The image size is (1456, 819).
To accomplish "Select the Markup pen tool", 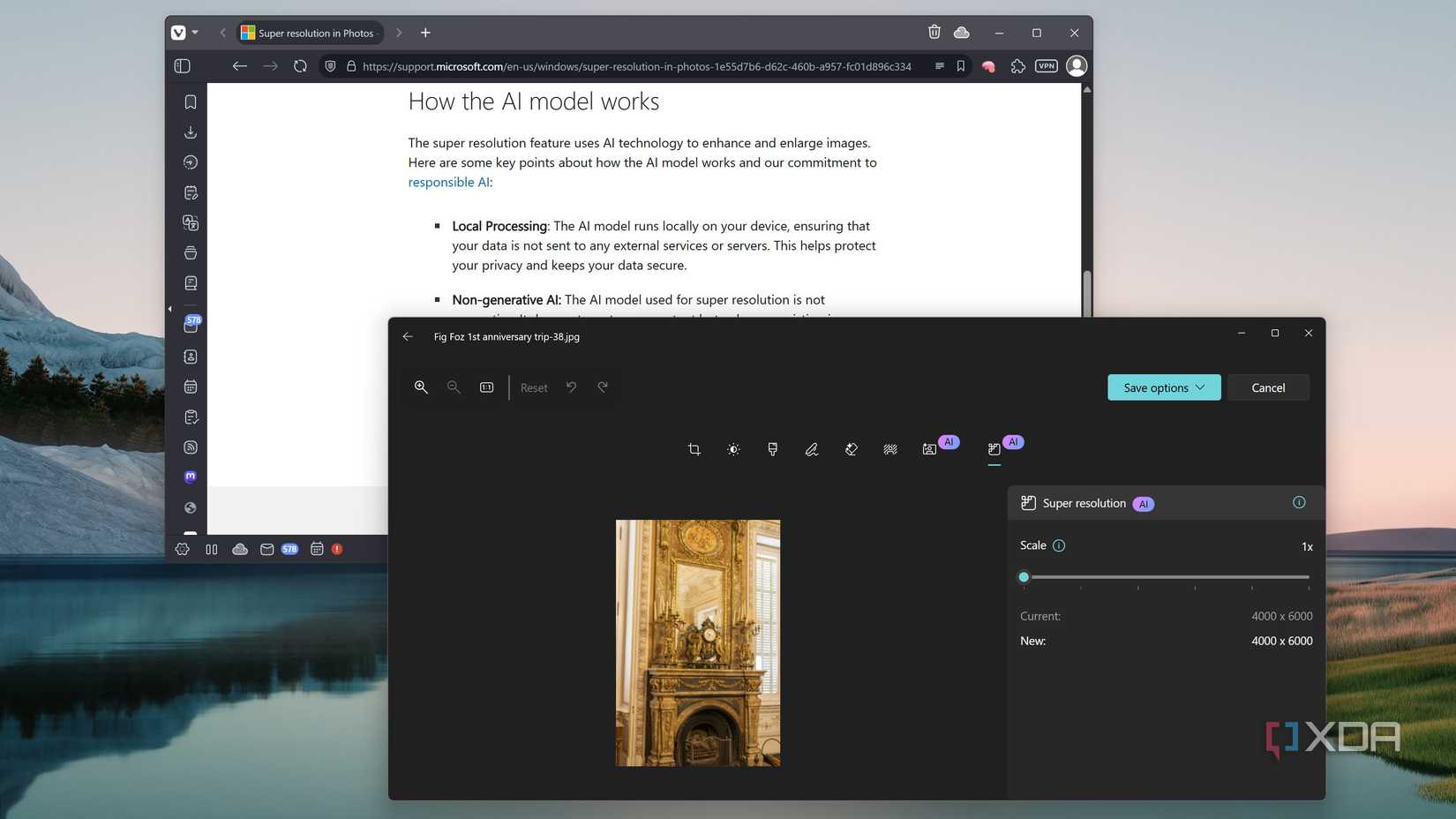I will [812, 449].
